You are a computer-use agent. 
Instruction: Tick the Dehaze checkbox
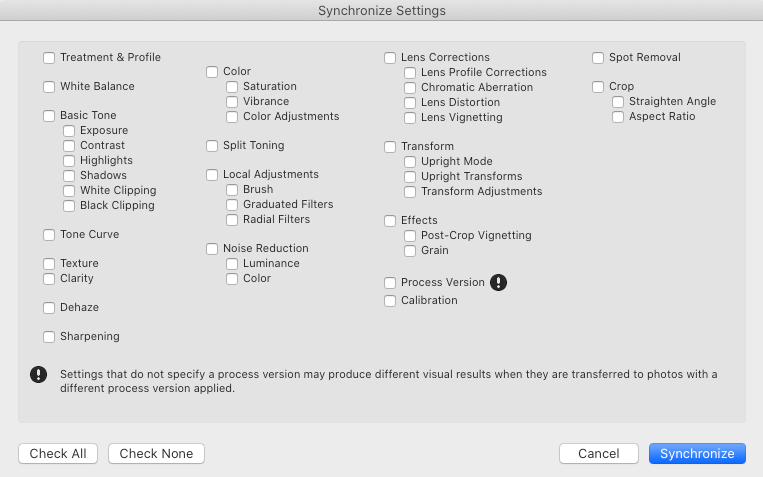pyautogui.click(x=49, y=308)
